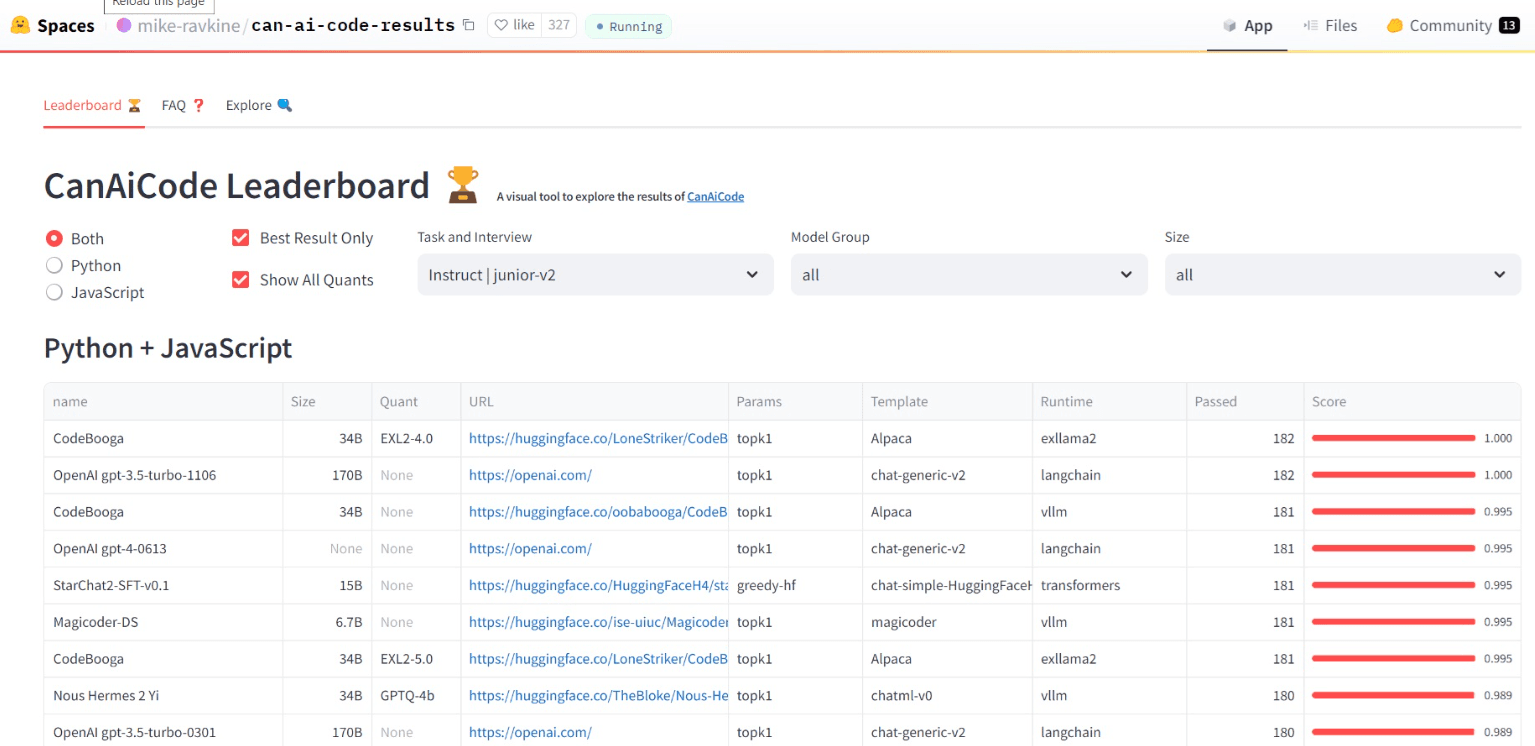Toggle the Show All Quants checkbox
Image resolution: width=1535 pixels, height=746 pixels.
pyautogui.click(x=240, y=280)
